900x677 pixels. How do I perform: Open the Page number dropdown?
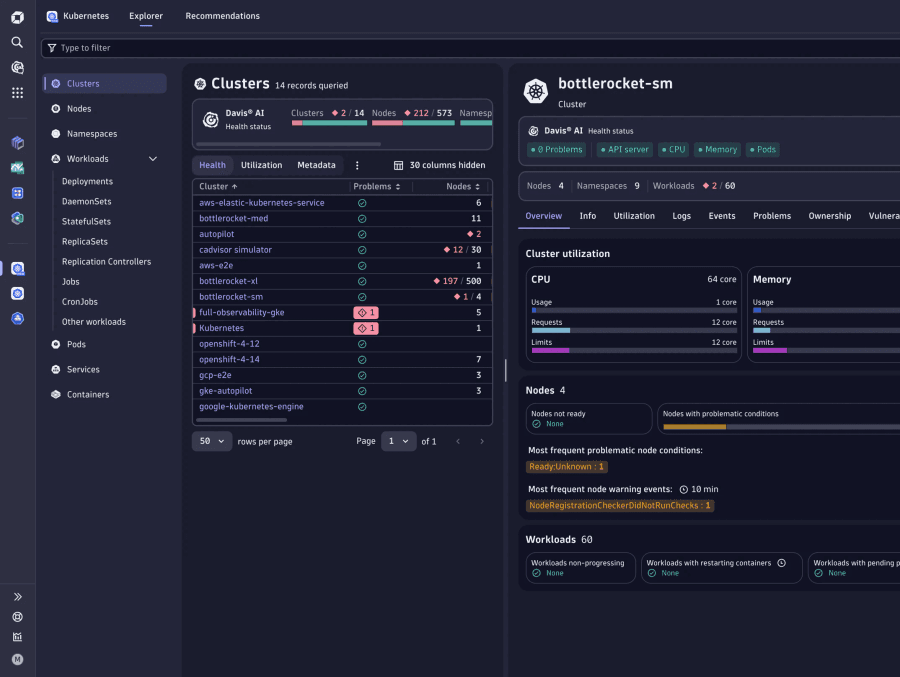[x=398, y=442]
